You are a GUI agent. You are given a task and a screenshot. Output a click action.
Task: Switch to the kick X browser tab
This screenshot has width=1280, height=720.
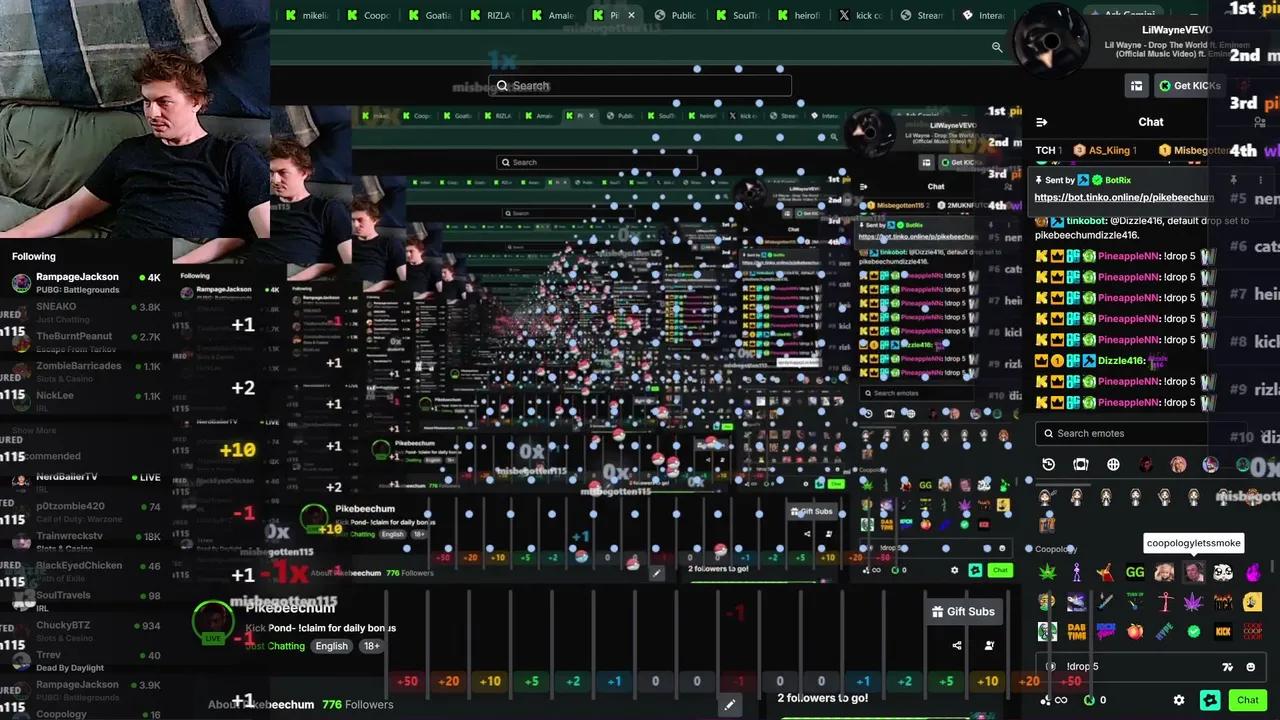point(861,15)
